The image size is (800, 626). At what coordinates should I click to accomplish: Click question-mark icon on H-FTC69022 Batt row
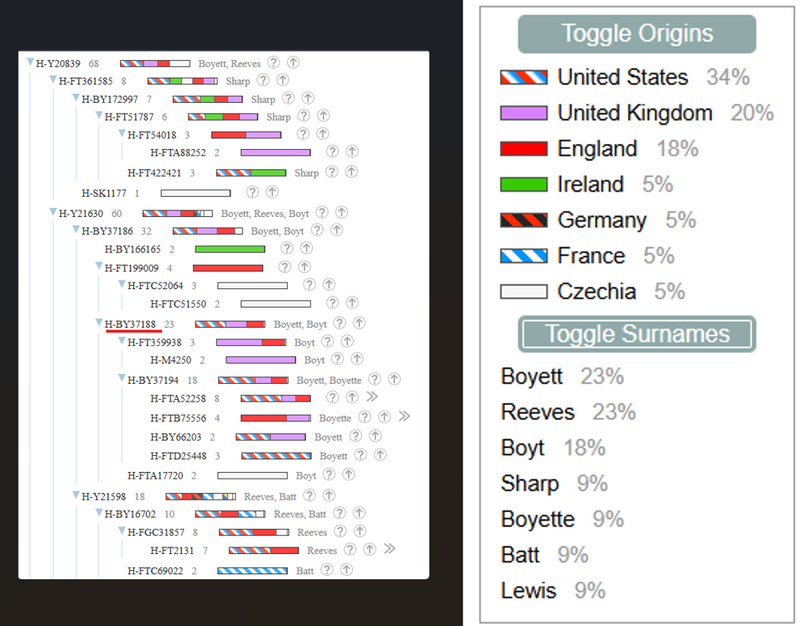[327, 570]
